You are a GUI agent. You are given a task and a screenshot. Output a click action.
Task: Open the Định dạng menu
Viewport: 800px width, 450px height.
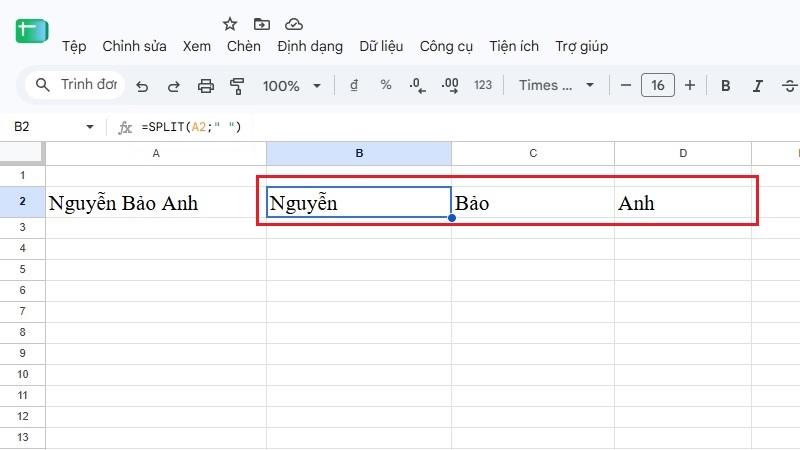310,46
